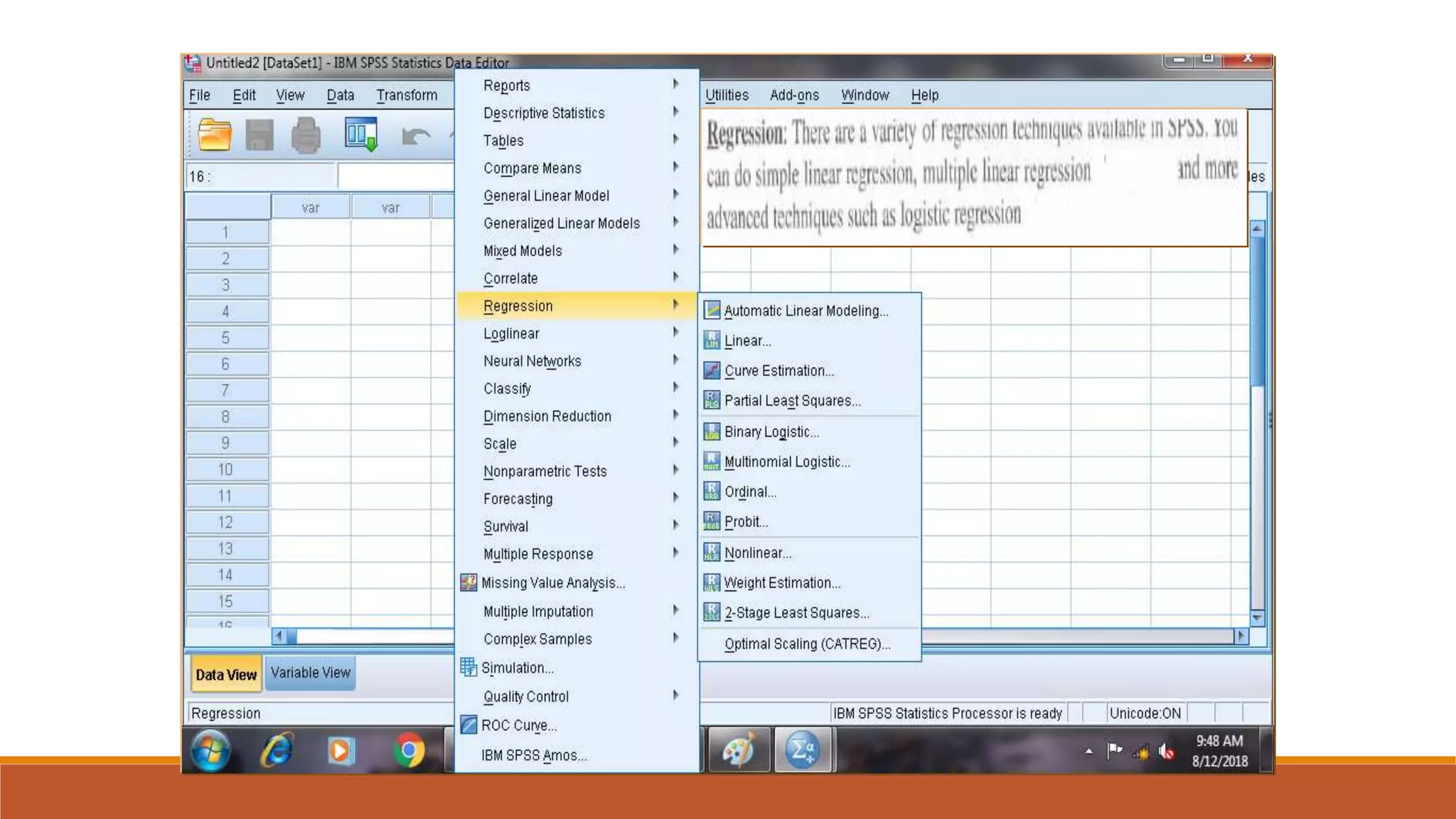Click the Print toolbar icon

[306, 134]
